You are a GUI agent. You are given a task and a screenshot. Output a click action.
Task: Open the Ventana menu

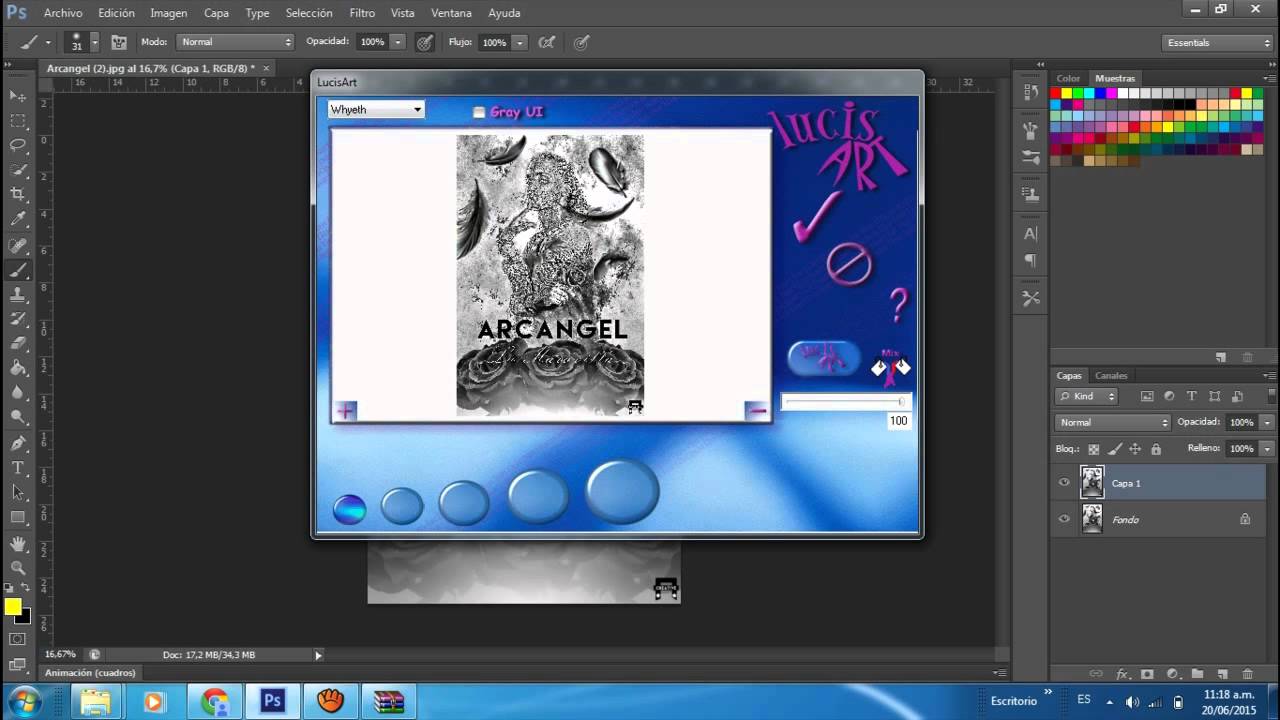pos(452,13)
